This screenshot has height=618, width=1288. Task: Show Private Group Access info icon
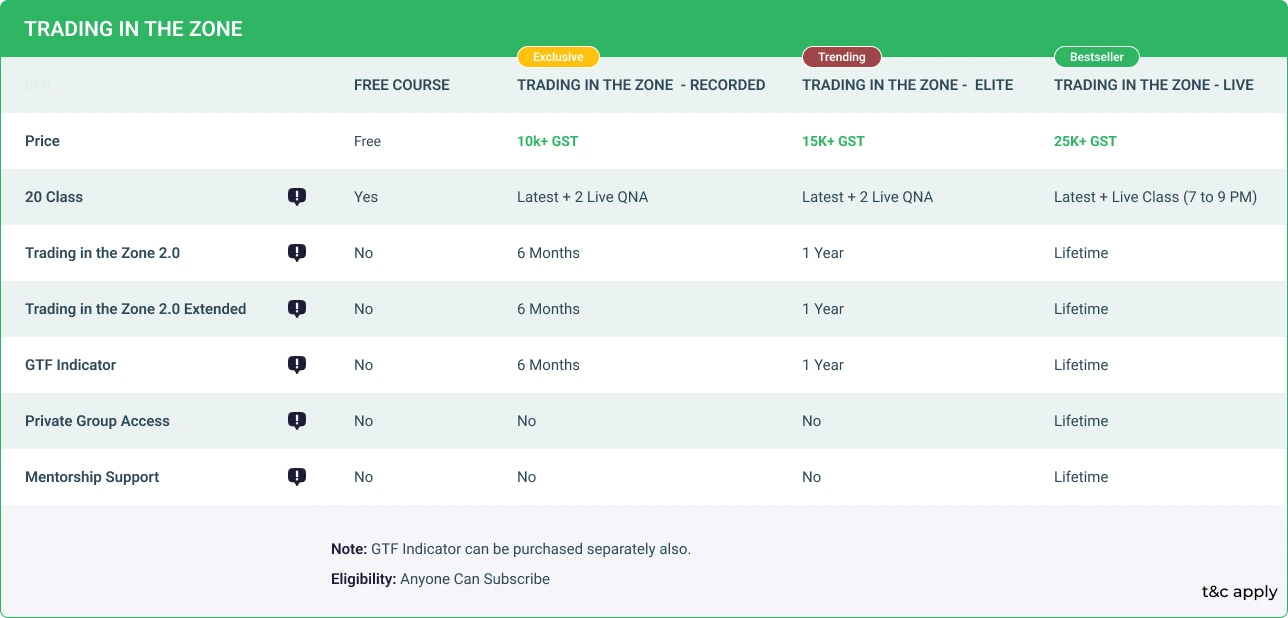click(x=297, y=421)
